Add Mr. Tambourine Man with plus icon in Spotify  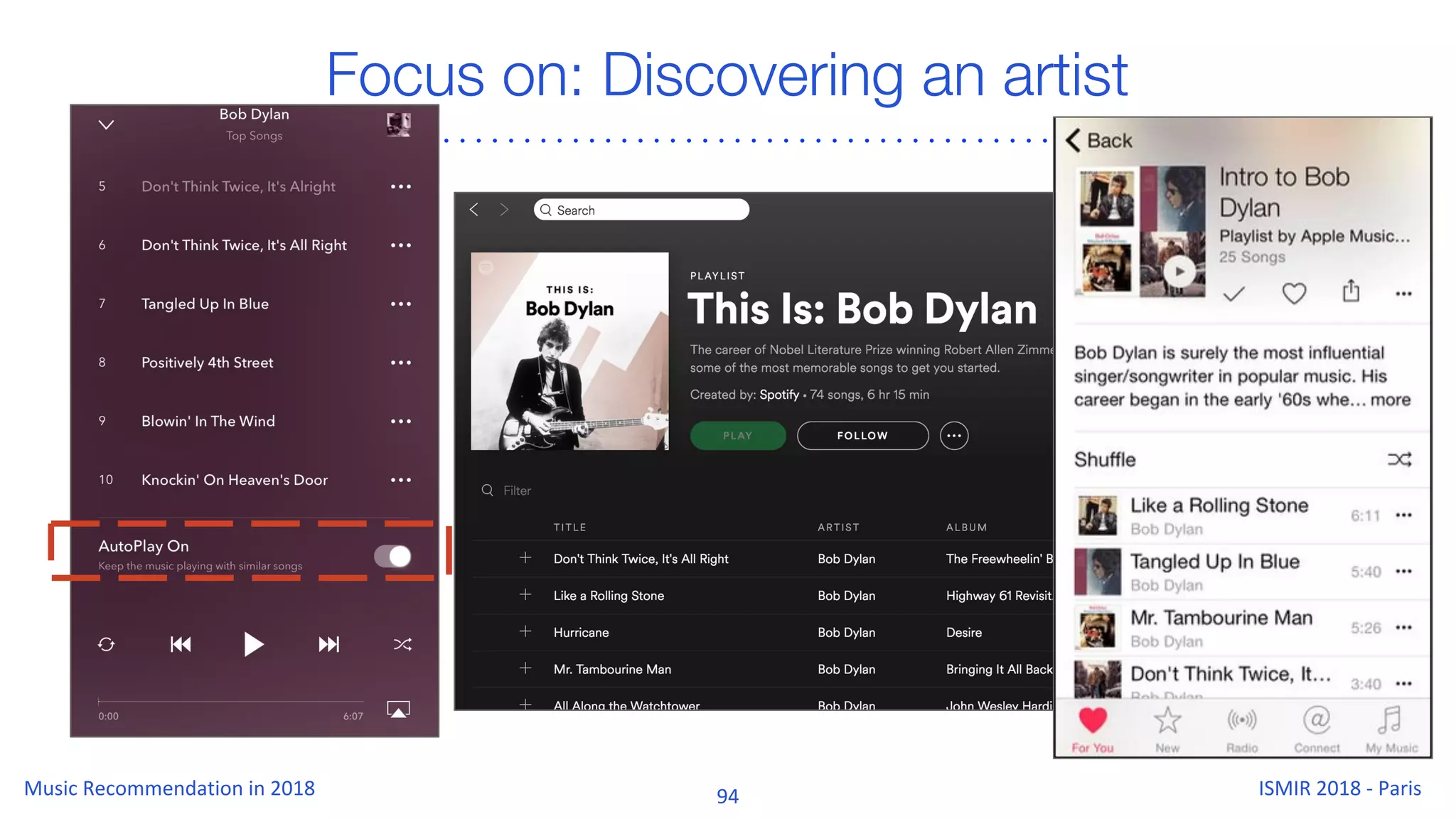point(525,669)
